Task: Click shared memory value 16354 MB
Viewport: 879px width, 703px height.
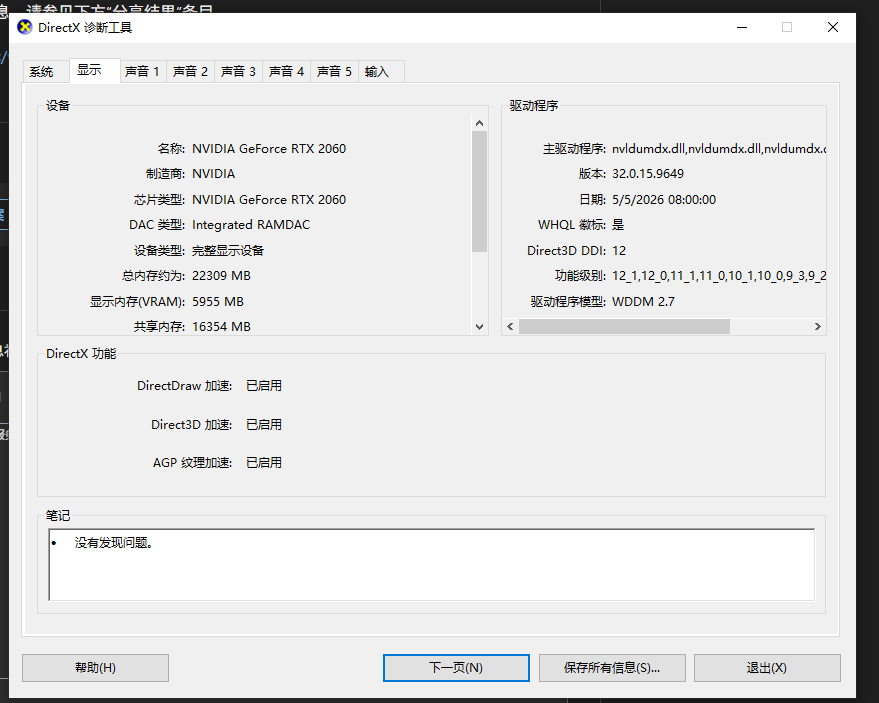Action: click(221, 327)
